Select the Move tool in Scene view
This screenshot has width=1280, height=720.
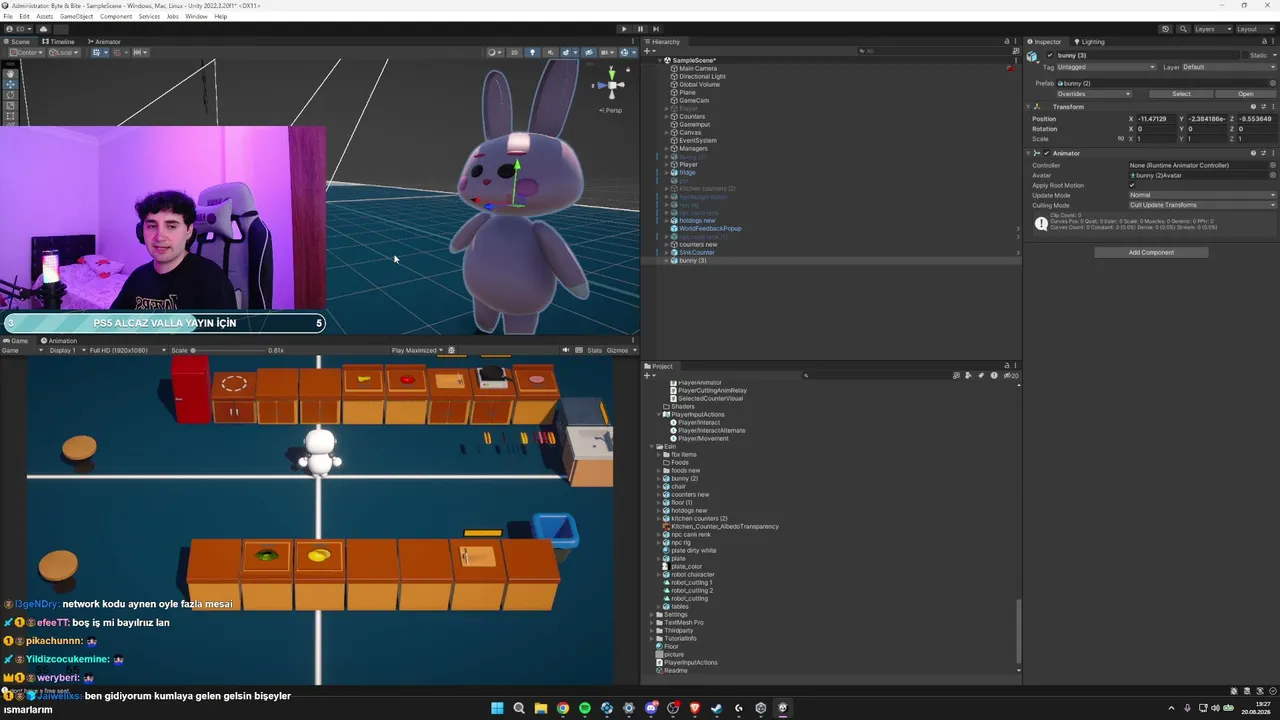pyautogui.click(x=11, y=84)
